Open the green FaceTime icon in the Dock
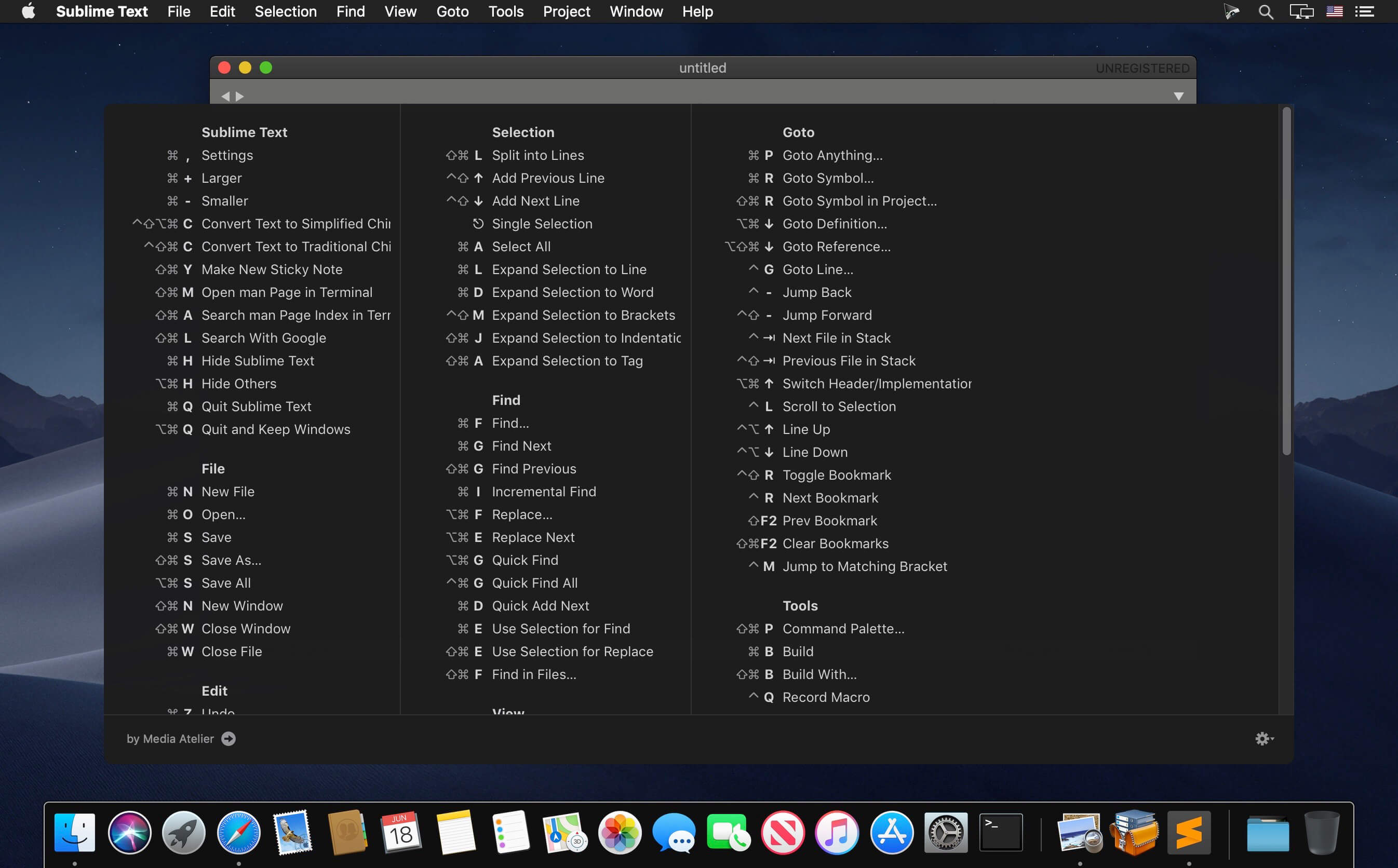 coord(729,832)
